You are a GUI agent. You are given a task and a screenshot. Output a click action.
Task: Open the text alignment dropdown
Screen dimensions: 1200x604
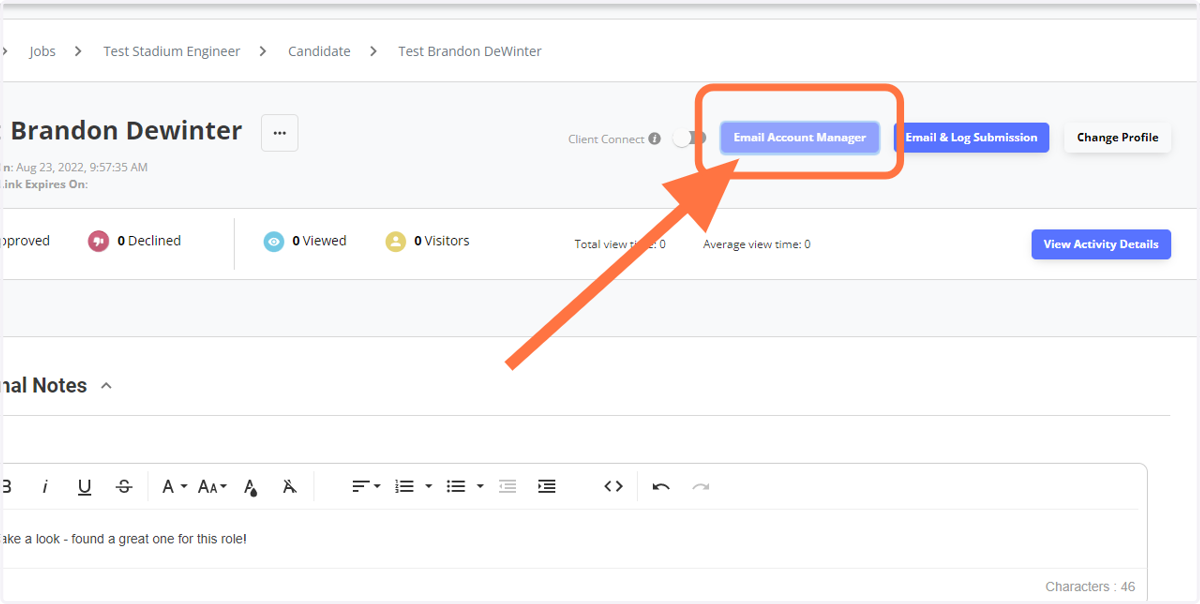pyautogui.click(x=366, y=486)
